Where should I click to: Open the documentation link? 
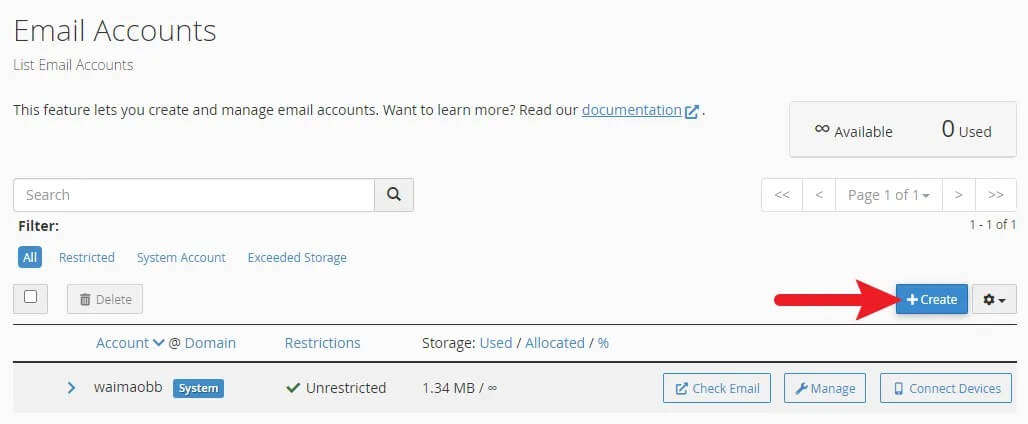click(632, 110)
